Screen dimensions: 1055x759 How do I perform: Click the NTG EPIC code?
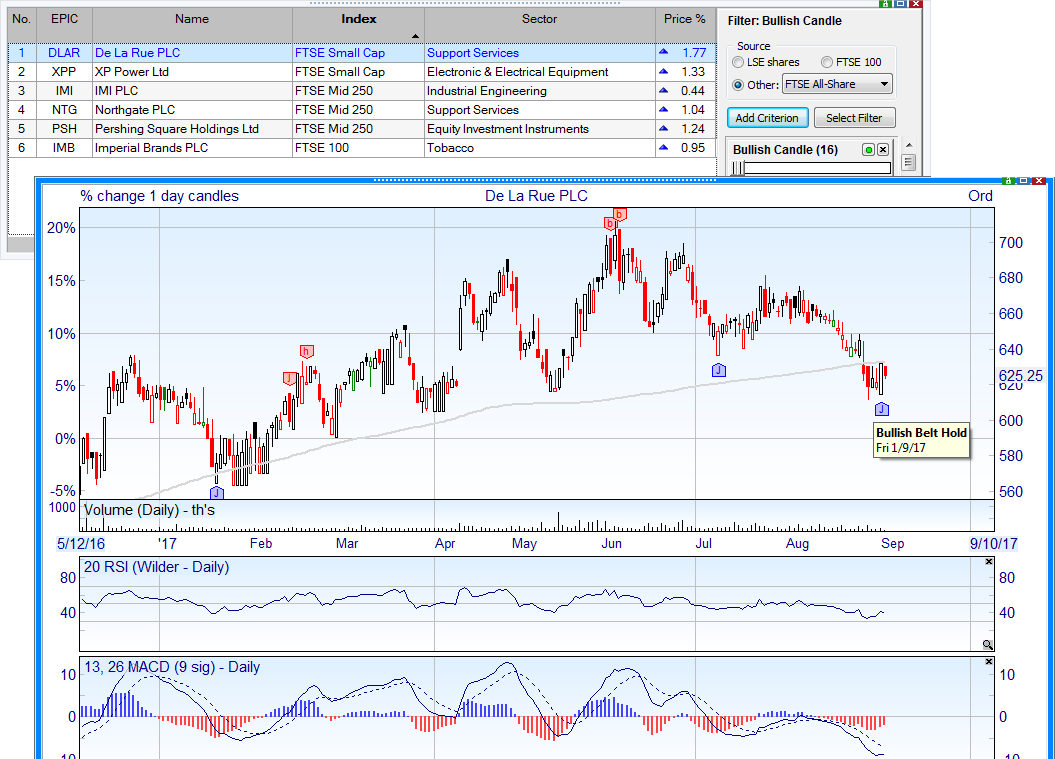65,110
